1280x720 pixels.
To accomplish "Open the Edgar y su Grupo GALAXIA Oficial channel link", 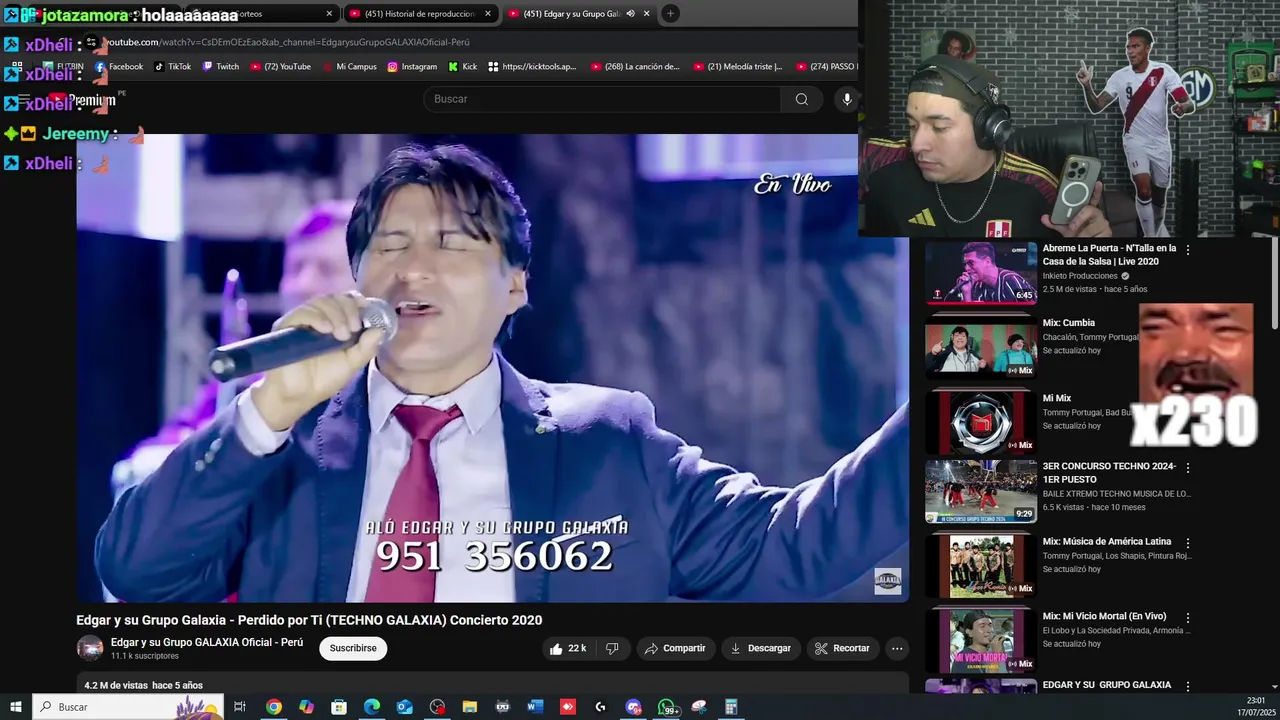I will click(207, 642).
